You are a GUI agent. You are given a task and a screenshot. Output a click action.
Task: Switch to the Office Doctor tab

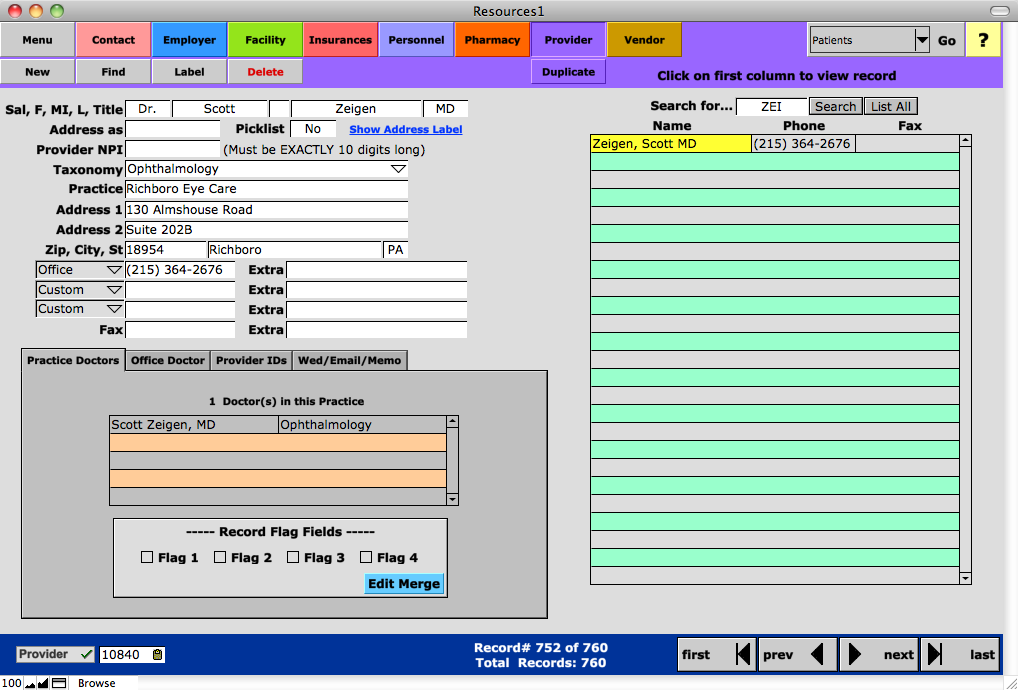(168, 360)
